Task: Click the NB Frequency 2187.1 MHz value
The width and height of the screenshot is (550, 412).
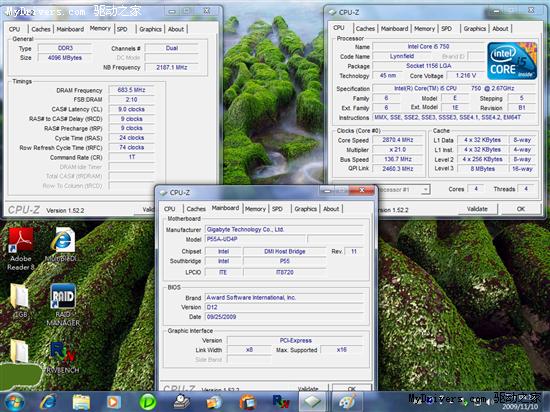Action: tap(172, 67)
